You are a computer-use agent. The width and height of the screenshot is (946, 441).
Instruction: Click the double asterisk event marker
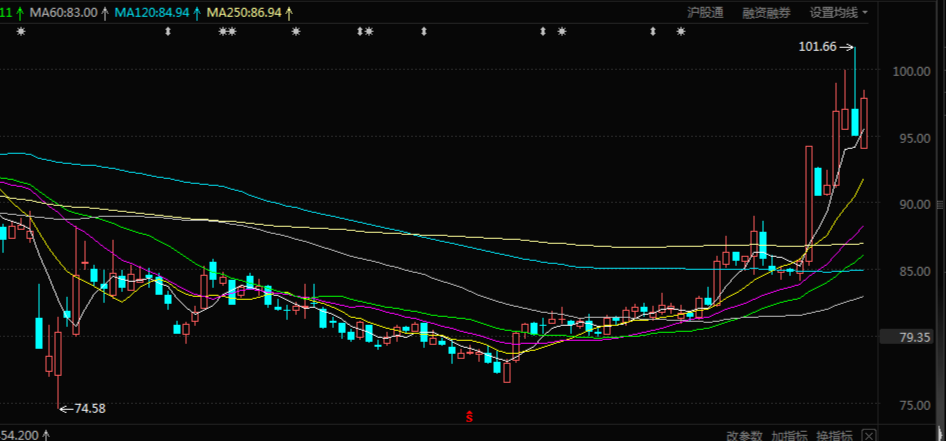(227, 31)
